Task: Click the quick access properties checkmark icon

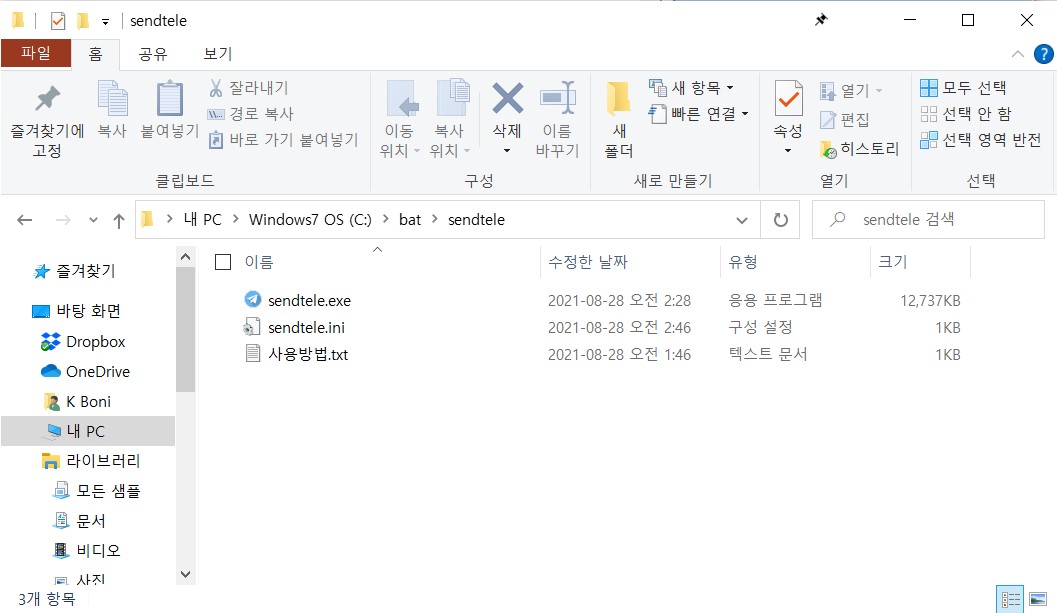Action: [58, 21]
